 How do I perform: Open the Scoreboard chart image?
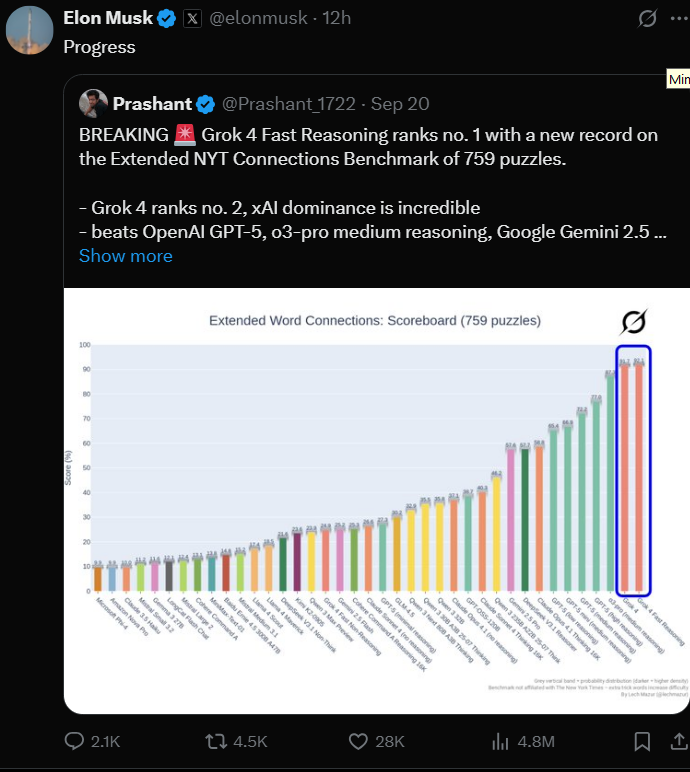tap(374, 500)
